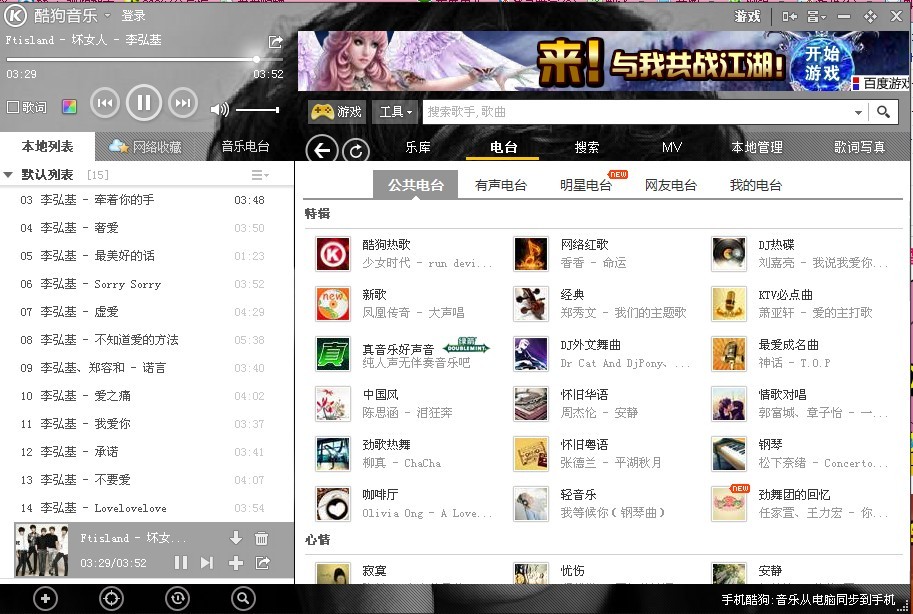Screen dimensions: 913x614
Task: Select the 网友电台 sub-tab
Action: 671,185
